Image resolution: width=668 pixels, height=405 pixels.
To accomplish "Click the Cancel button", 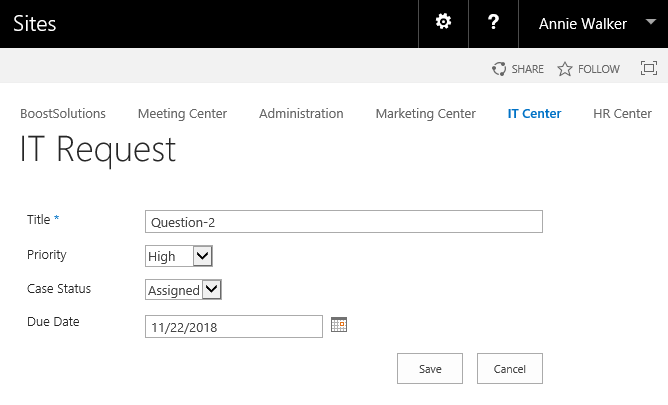I will pos(510,368).
